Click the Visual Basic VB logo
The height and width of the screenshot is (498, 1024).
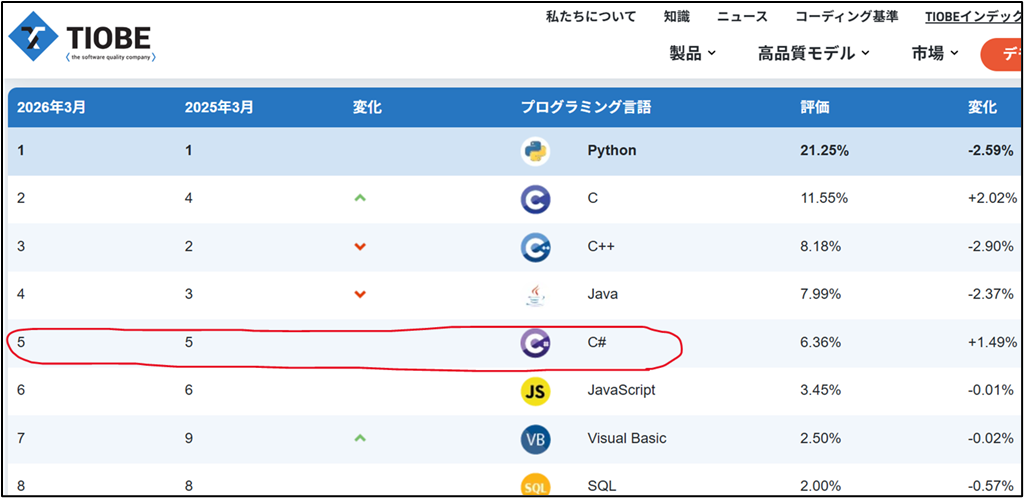[535, 439]
